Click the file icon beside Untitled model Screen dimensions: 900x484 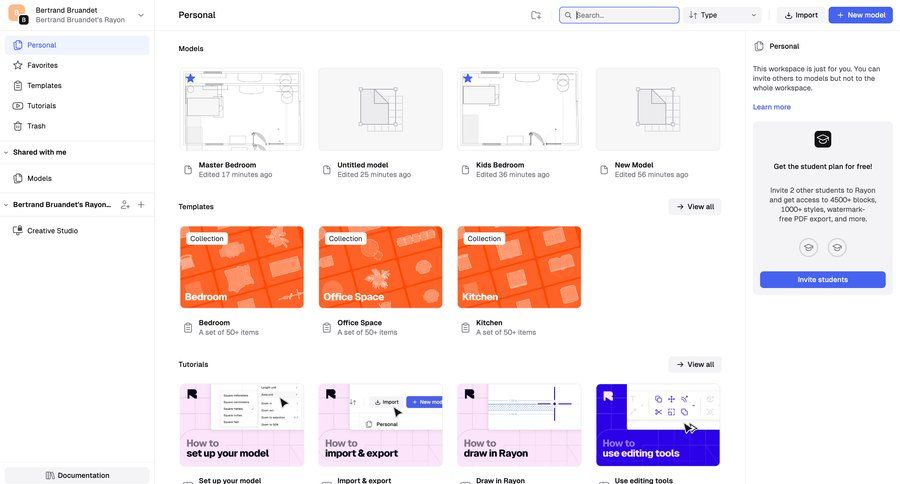(327, 170)
